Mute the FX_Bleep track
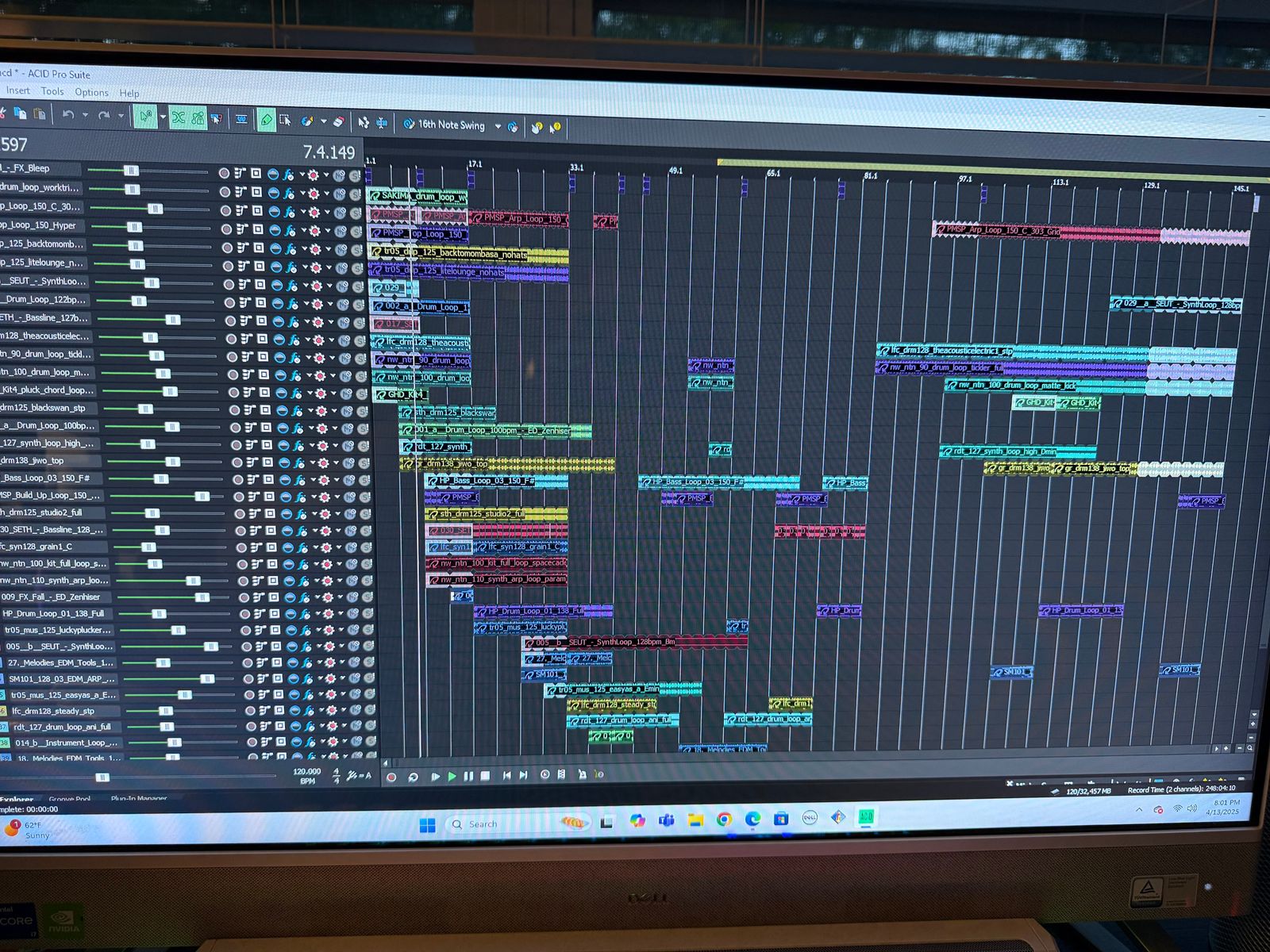This screenshot has height=952, width=1270. [339, 174]
